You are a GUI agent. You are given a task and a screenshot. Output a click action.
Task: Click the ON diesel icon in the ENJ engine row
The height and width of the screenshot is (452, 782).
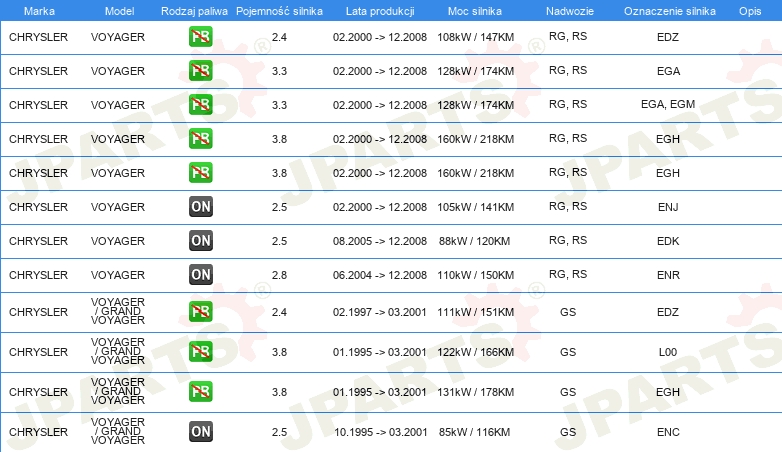click(200, 207)
